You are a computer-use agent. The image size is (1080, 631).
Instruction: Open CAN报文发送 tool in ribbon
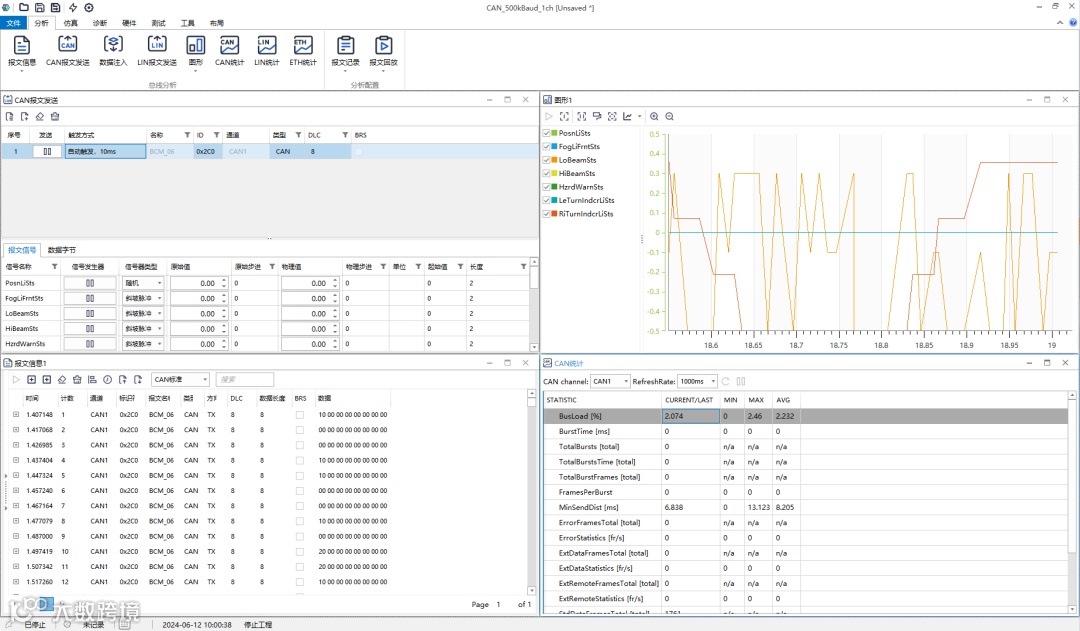[68, 46]
